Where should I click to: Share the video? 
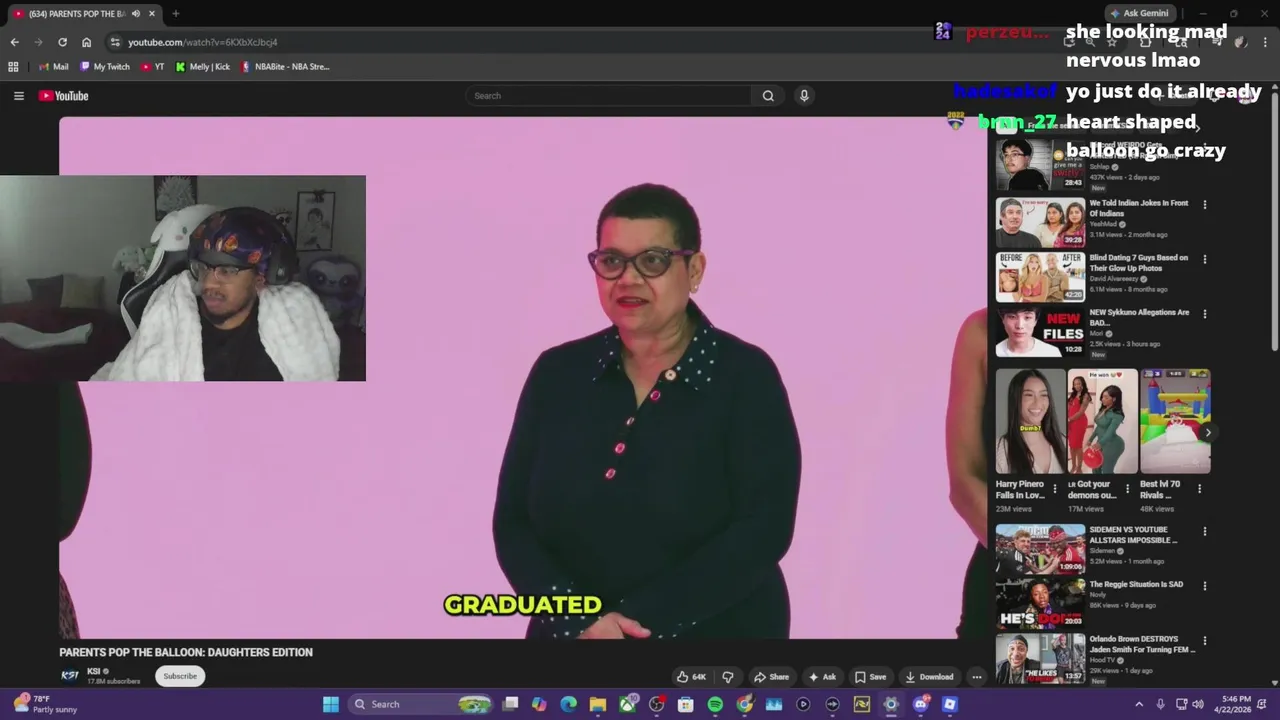point(771,677)
